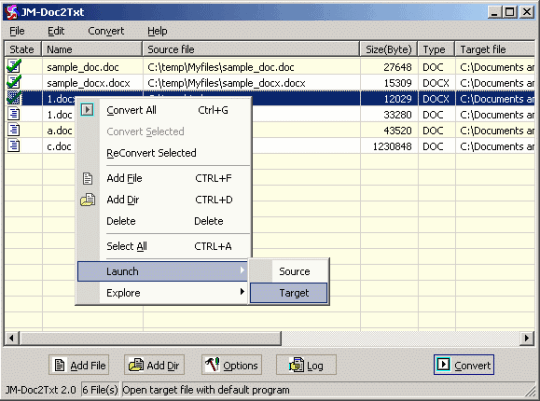This screenshot has width=540, height=401.
Task: Click the size value 43520
Action: point(397,131)
